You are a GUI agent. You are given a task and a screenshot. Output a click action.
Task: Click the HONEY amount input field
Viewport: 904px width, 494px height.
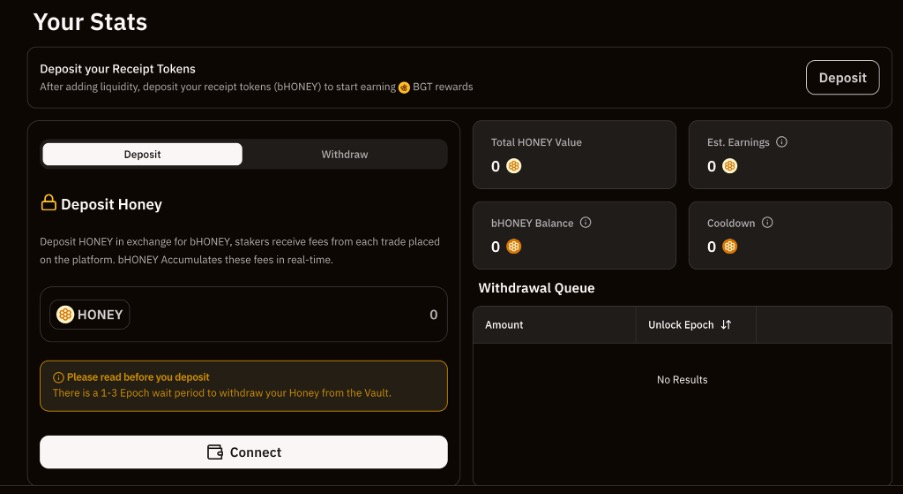(290, 314)
